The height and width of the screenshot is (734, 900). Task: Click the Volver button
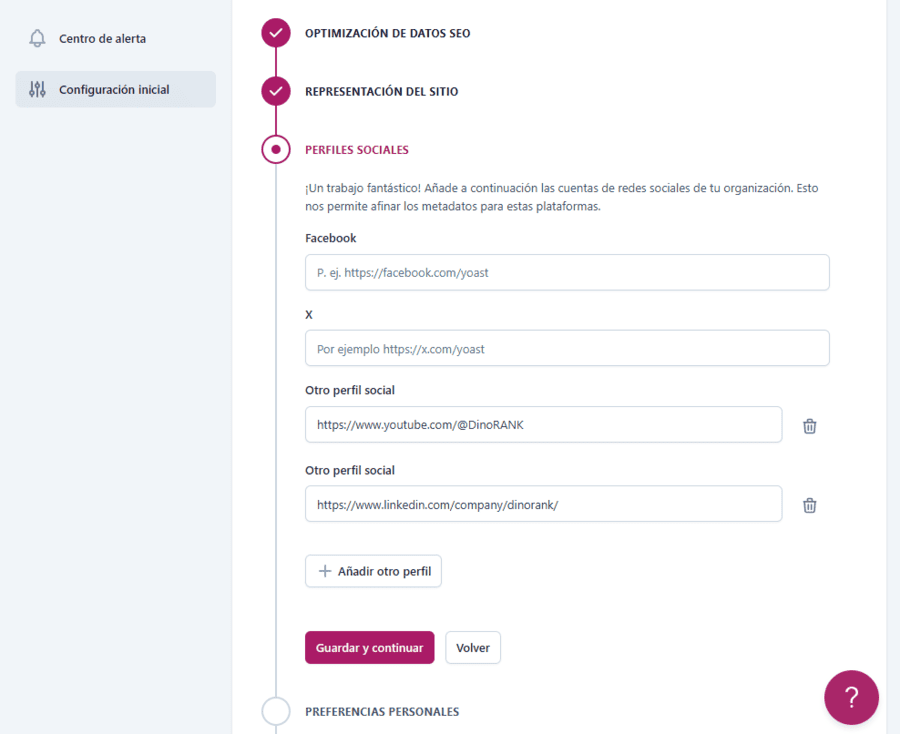472,647
